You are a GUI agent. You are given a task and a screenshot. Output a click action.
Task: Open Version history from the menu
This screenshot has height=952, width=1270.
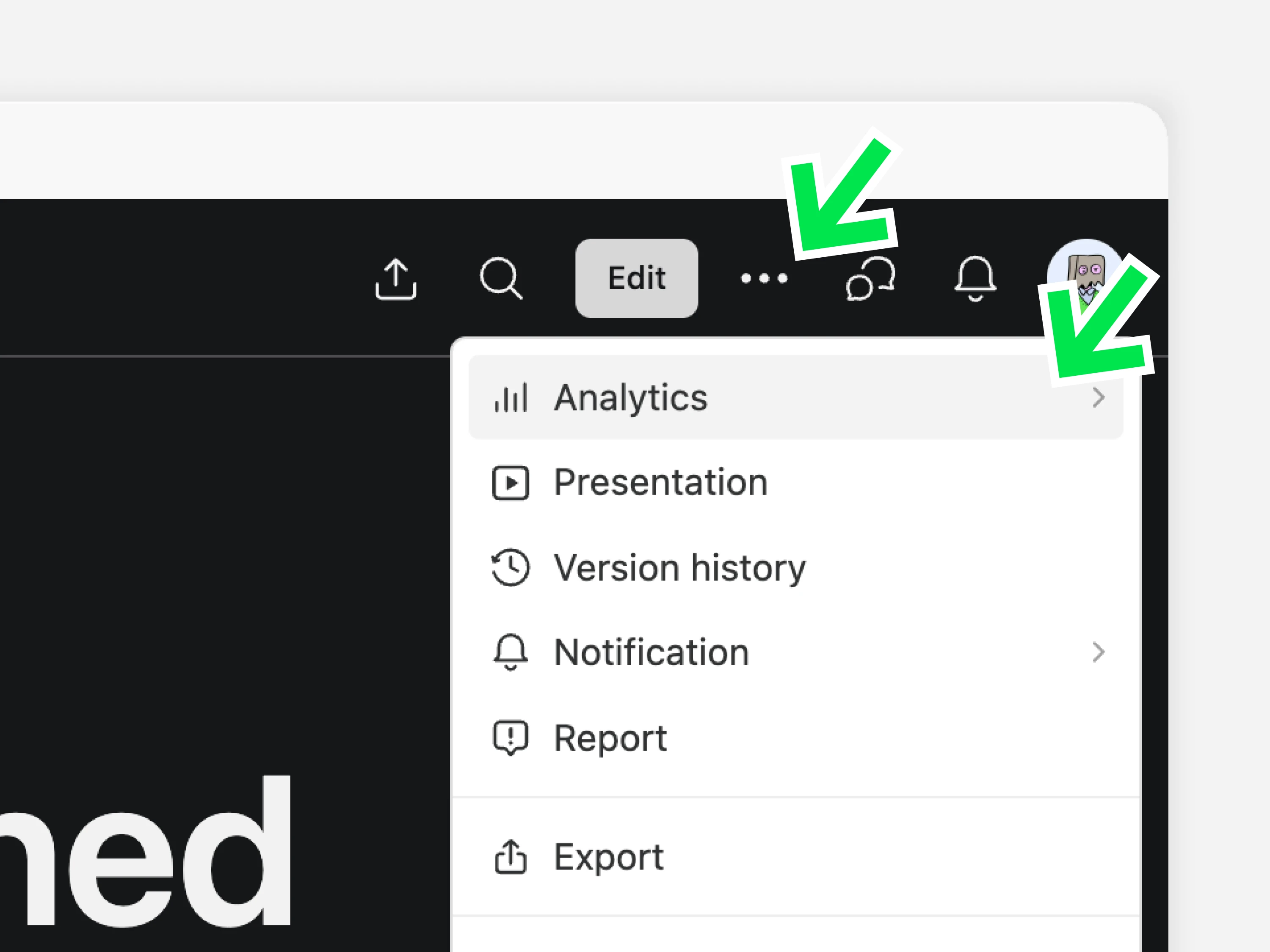pos(795,567)
